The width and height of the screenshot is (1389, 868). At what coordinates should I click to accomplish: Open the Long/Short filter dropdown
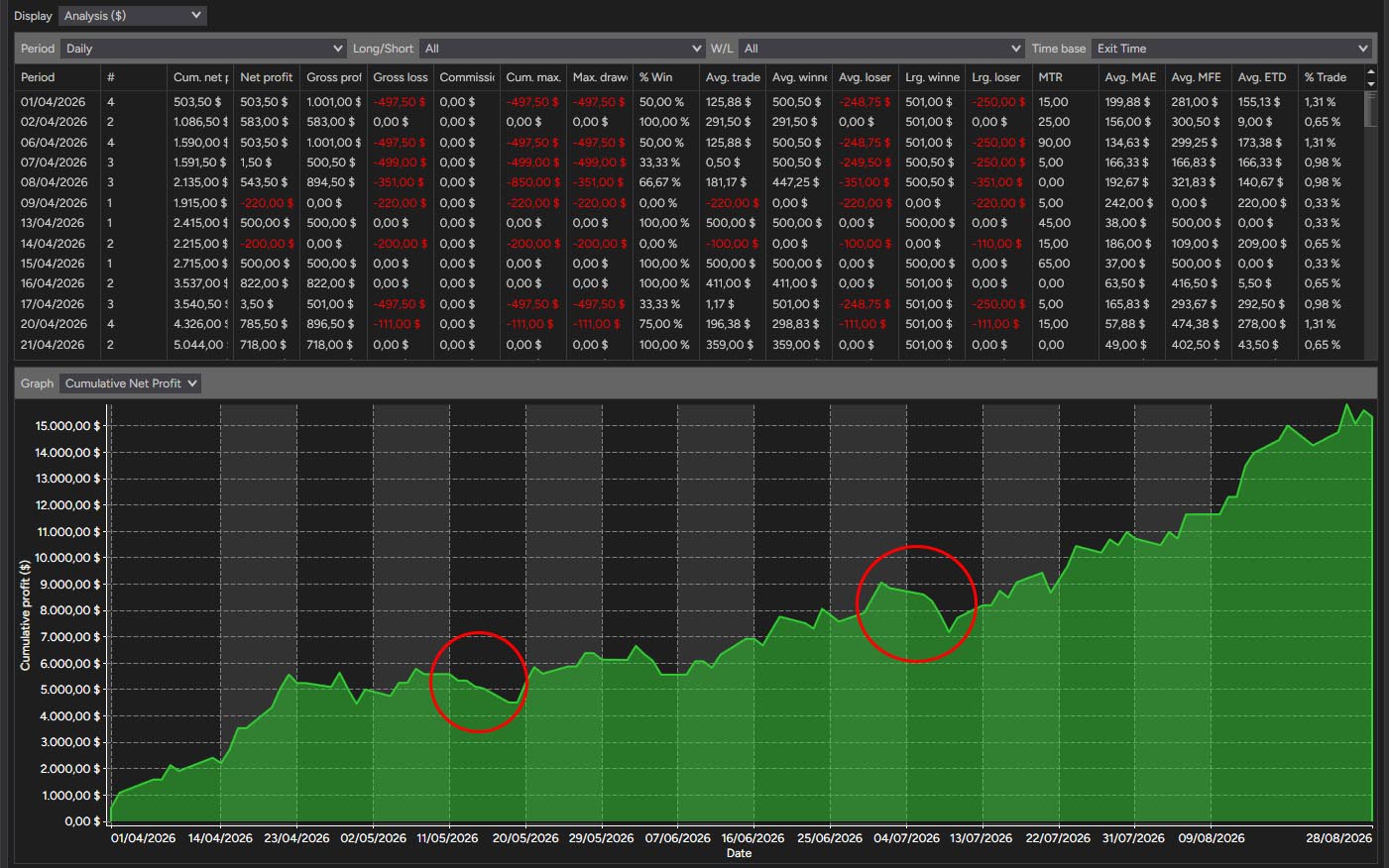coord(562,49)
